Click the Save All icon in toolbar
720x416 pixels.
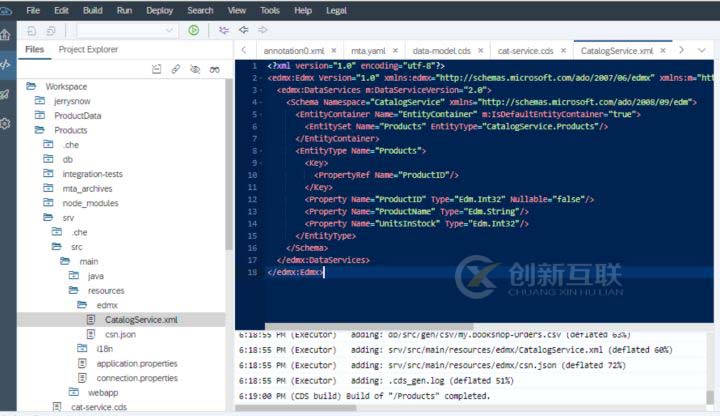pyautogui.click(x=51, y=31)
